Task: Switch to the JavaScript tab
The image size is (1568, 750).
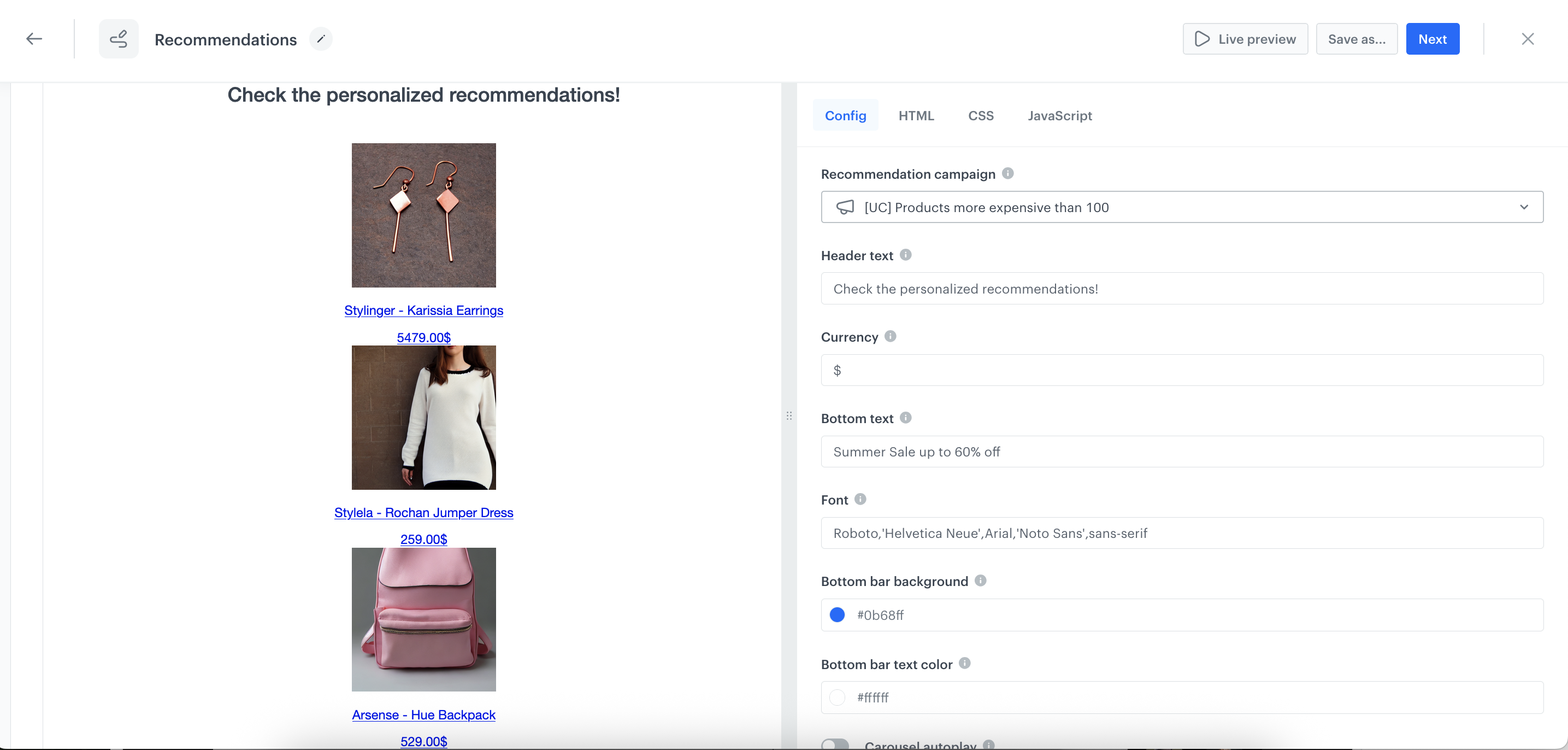Action: (x=1059, y=115)
